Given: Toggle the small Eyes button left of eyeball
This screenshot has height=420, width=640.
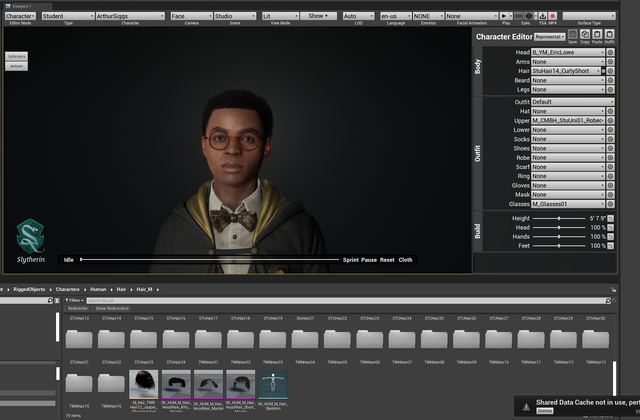Looking at the screenshot, I should (x=518, y=16).
